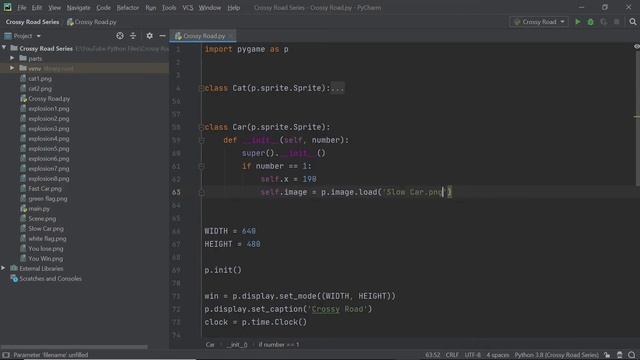Open the Navigate menu
This screenshot has height=360, width=640.
point(78,8)
